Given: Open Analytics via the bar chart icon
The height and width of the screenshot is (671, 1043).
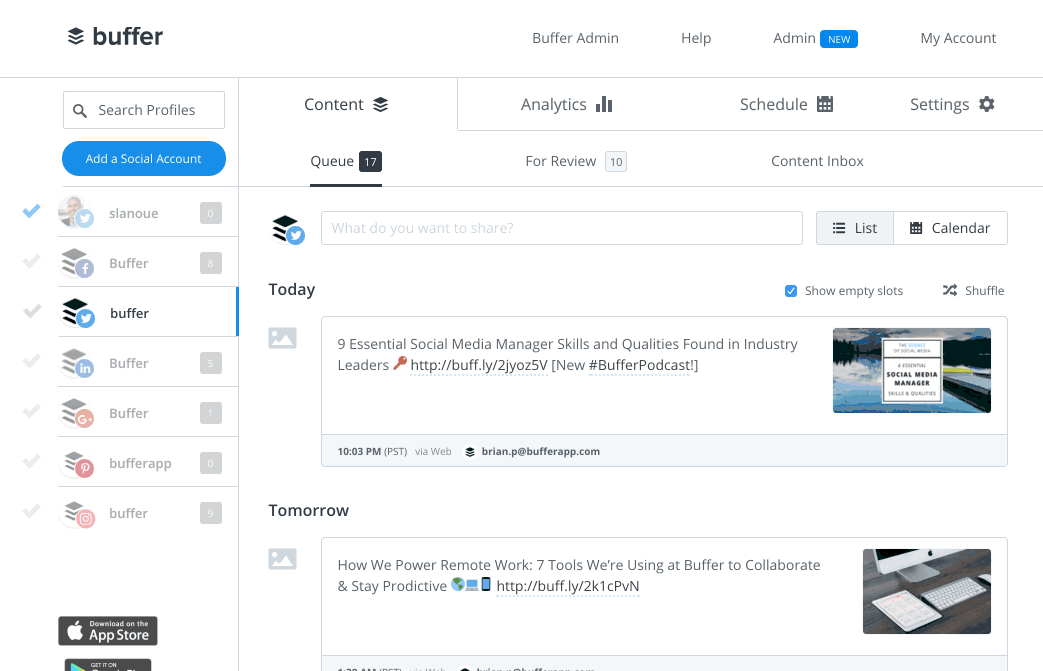Looking at the screenshot, I should (604, 103).
